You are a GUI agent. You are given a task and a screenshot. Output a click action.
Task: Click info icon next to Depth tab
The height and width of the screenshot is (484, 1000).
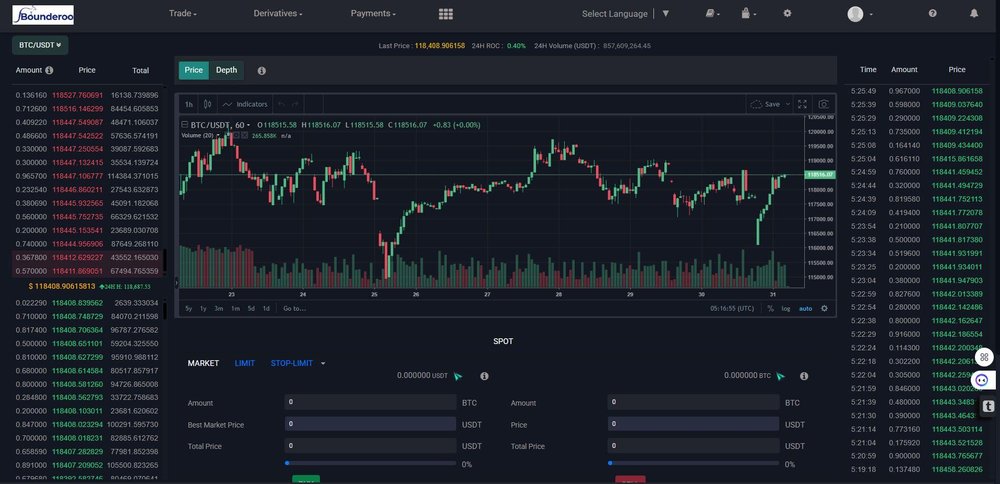point(261,71)
